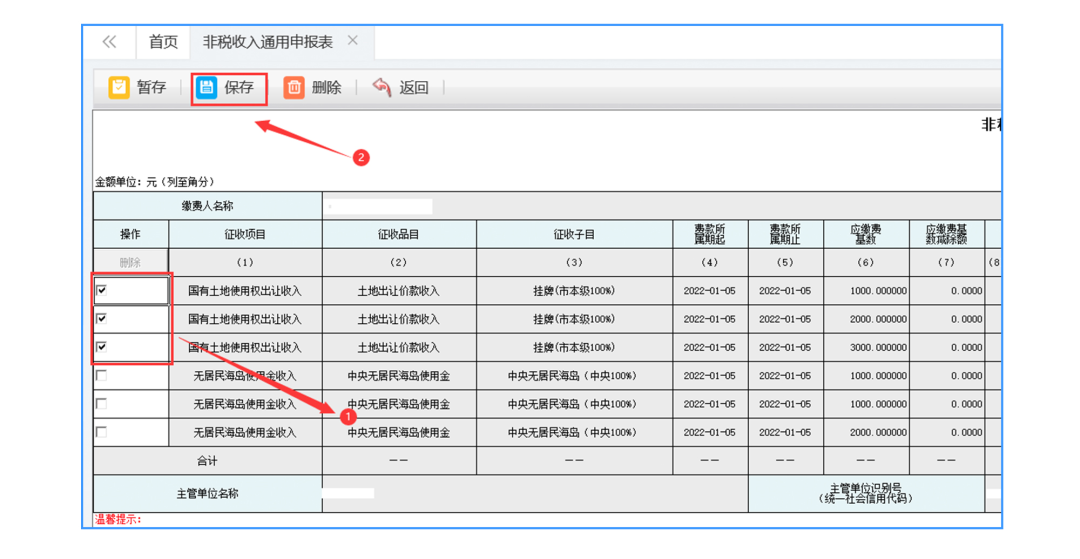Uncheck the 国有土地 row with base 1000.000000
The image size is (1080, 559).
[101, 291]
